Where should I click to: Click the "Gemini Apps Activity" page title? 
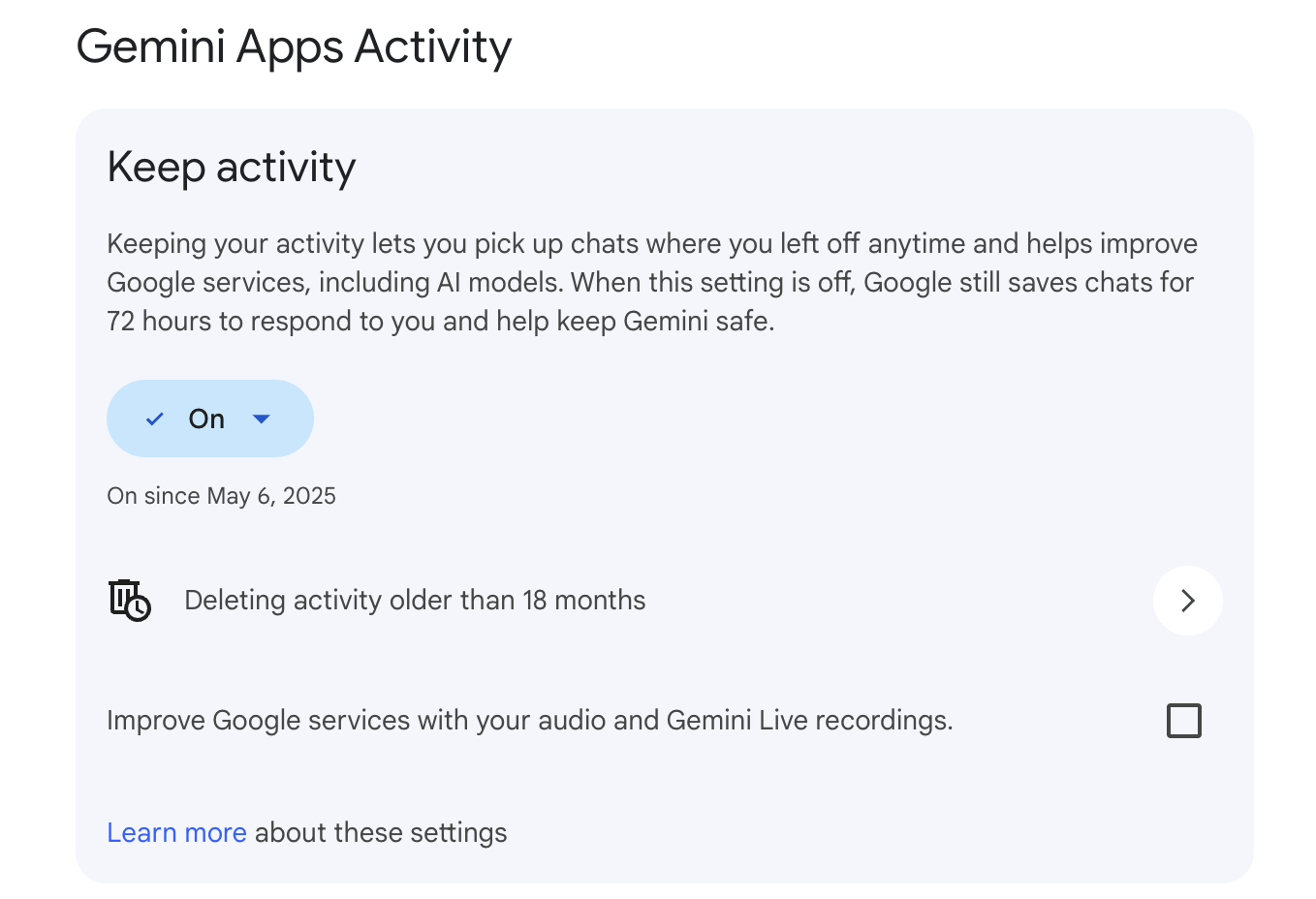294,46
